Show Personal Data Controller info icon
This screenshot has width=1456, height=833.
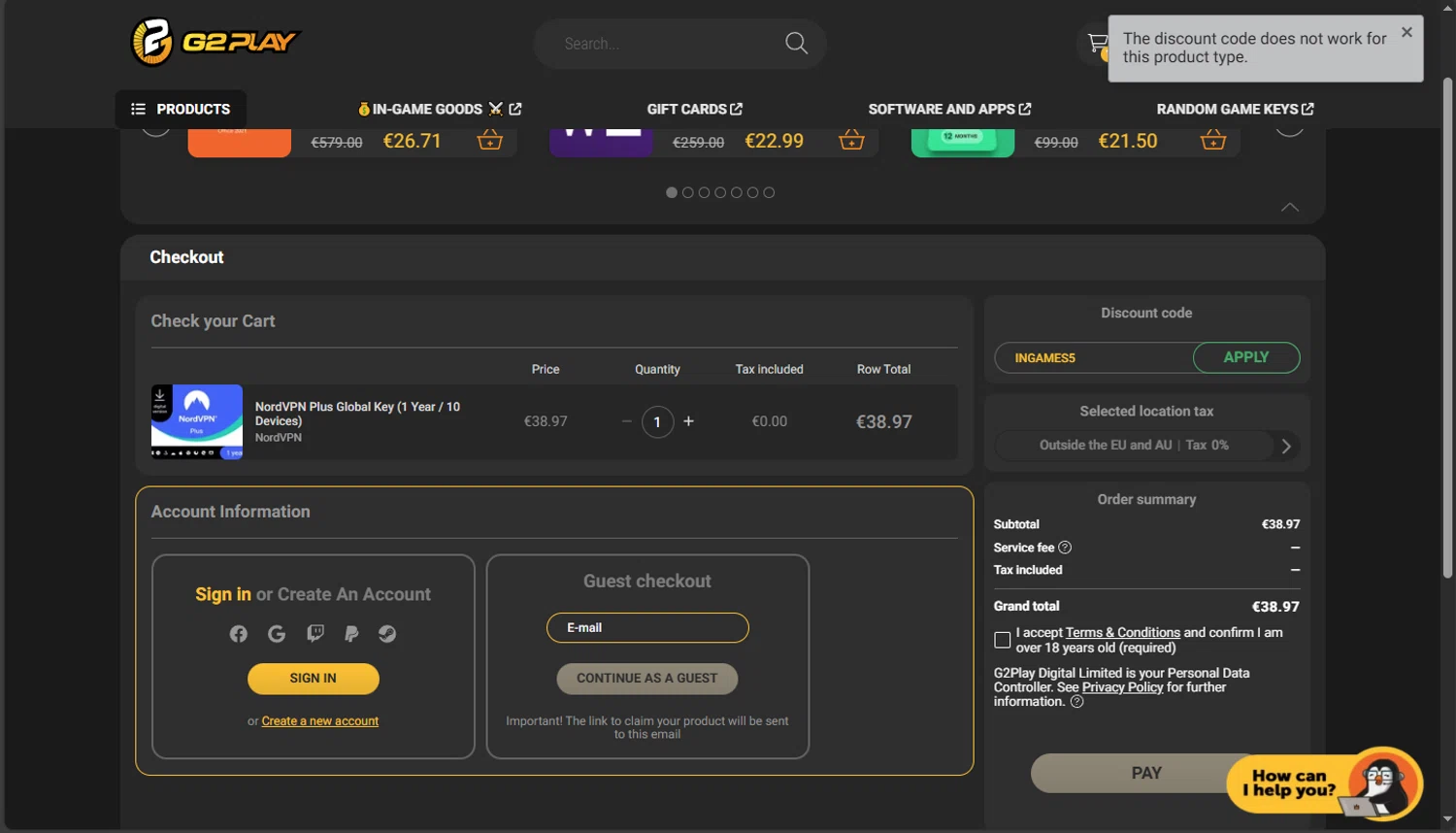click(1076, 702)
